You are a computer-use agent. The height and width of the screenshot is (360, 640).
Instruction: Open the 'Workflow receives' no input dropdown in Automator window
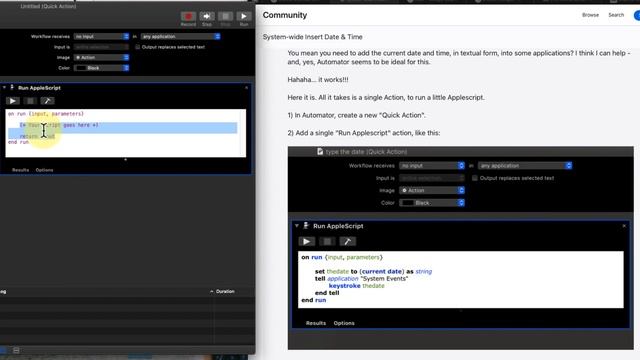click(x=101, y=36)
